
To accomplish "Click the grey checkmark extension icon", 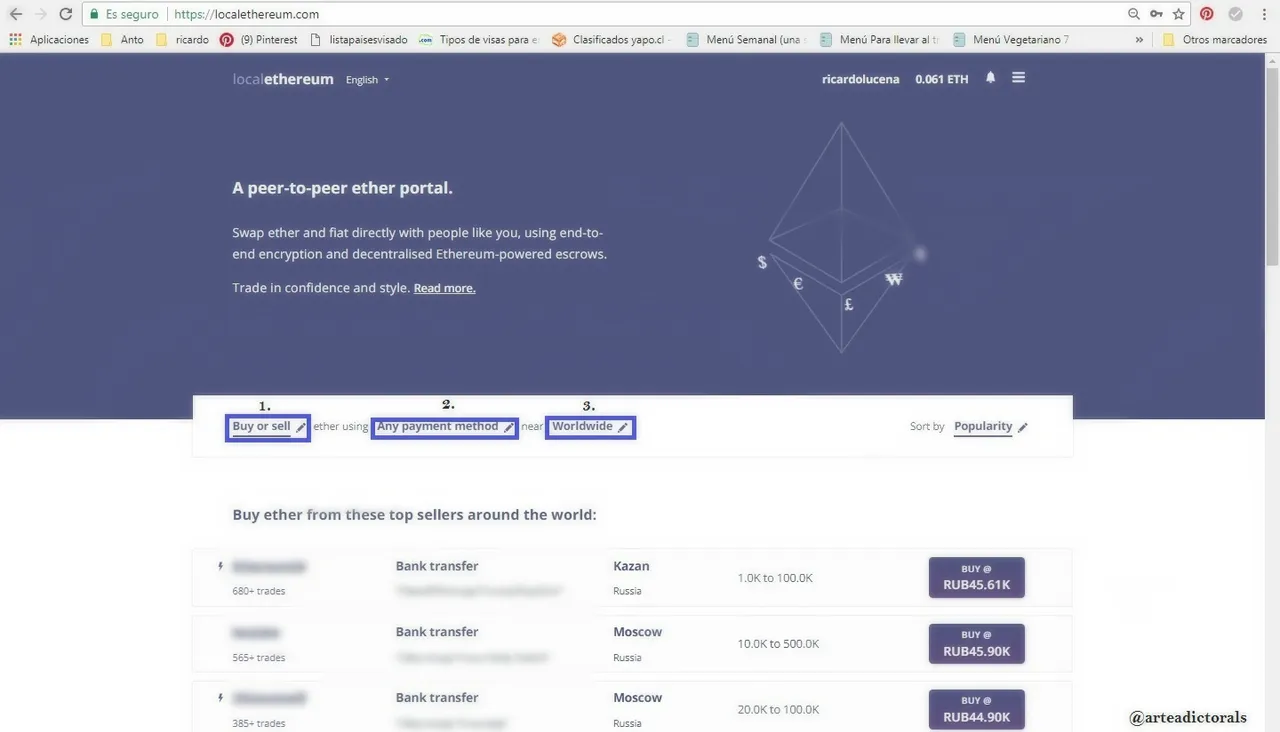I will (1236, 14).
